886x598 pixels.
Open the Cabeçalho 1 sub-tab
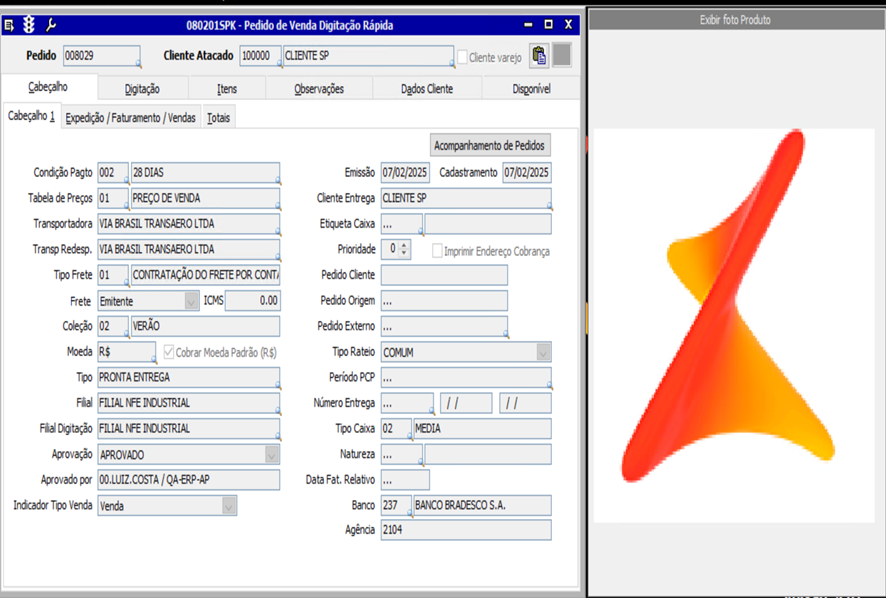(31, 116)
